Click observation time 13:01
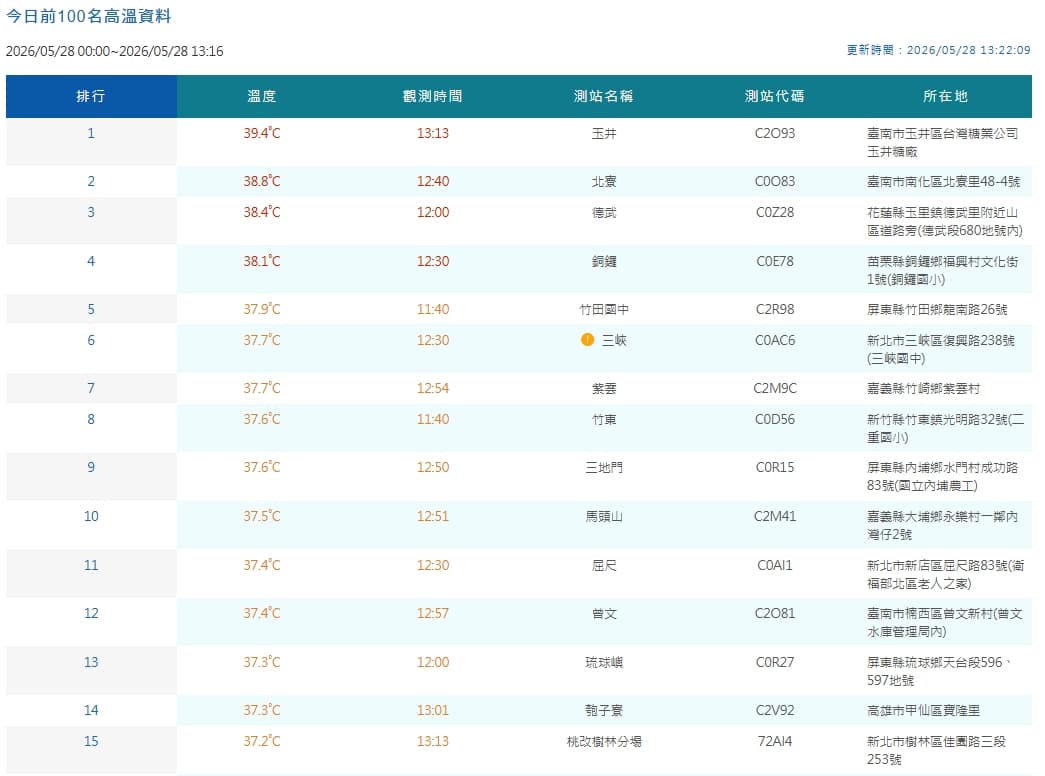The height and width of the screenshot is (776, 1045). tap(433, 711)
